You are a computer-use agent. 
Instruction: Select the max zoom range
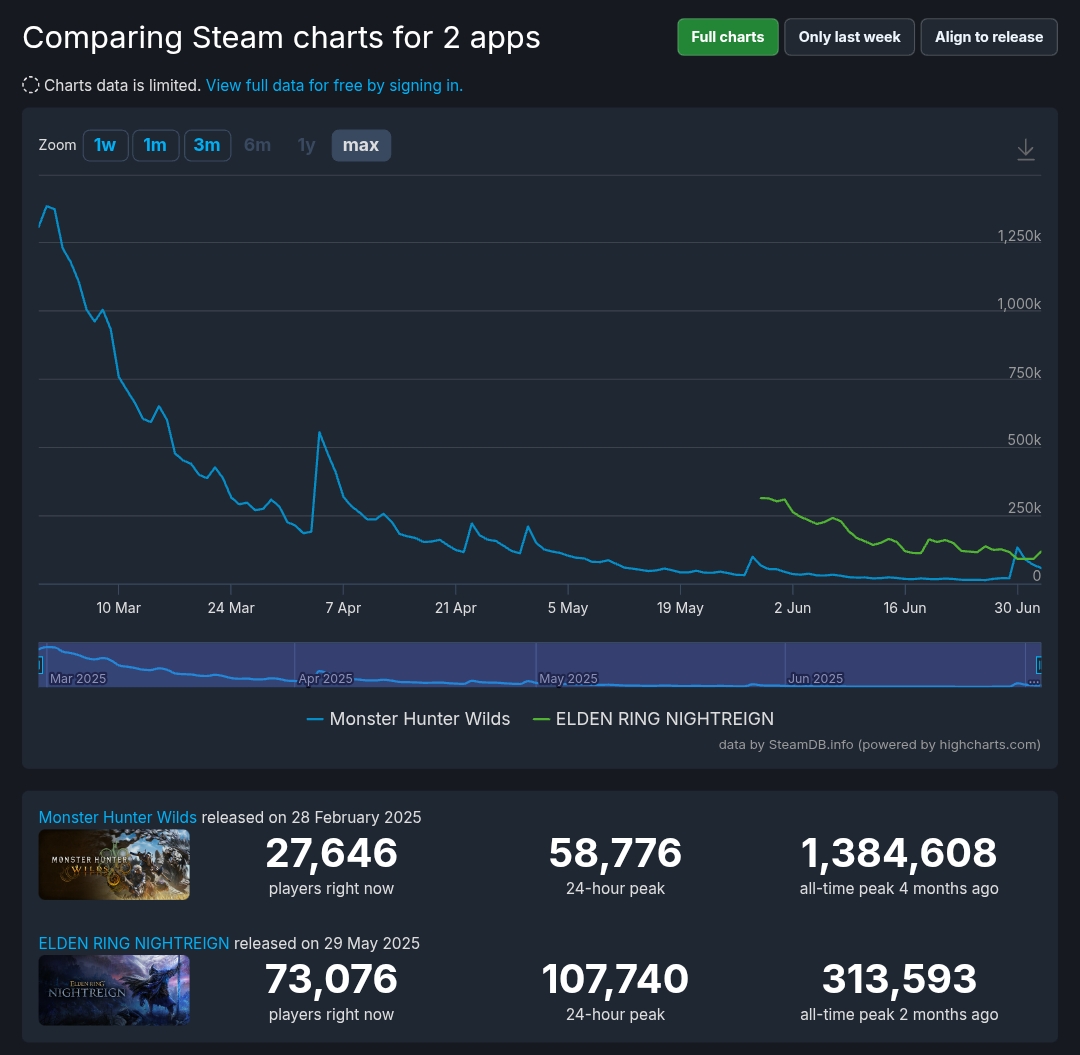pyautogui.click(x=361, y=145)
